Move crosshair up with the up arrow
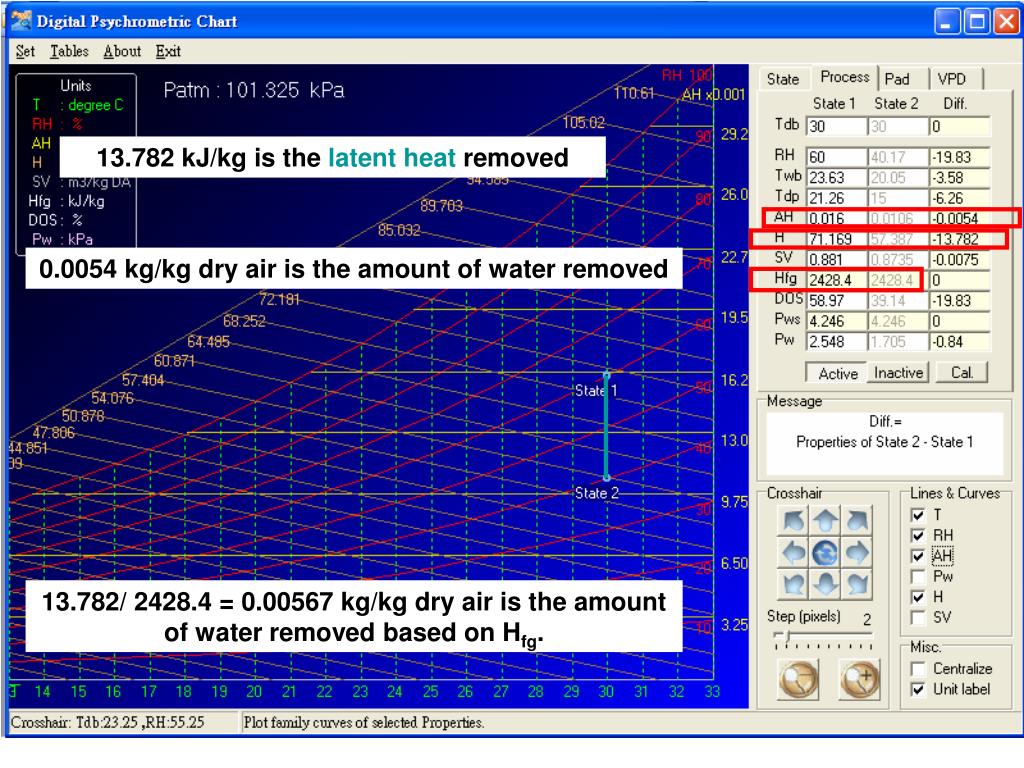The width and height of the screenshot is (1024, 768). point(825,520)
